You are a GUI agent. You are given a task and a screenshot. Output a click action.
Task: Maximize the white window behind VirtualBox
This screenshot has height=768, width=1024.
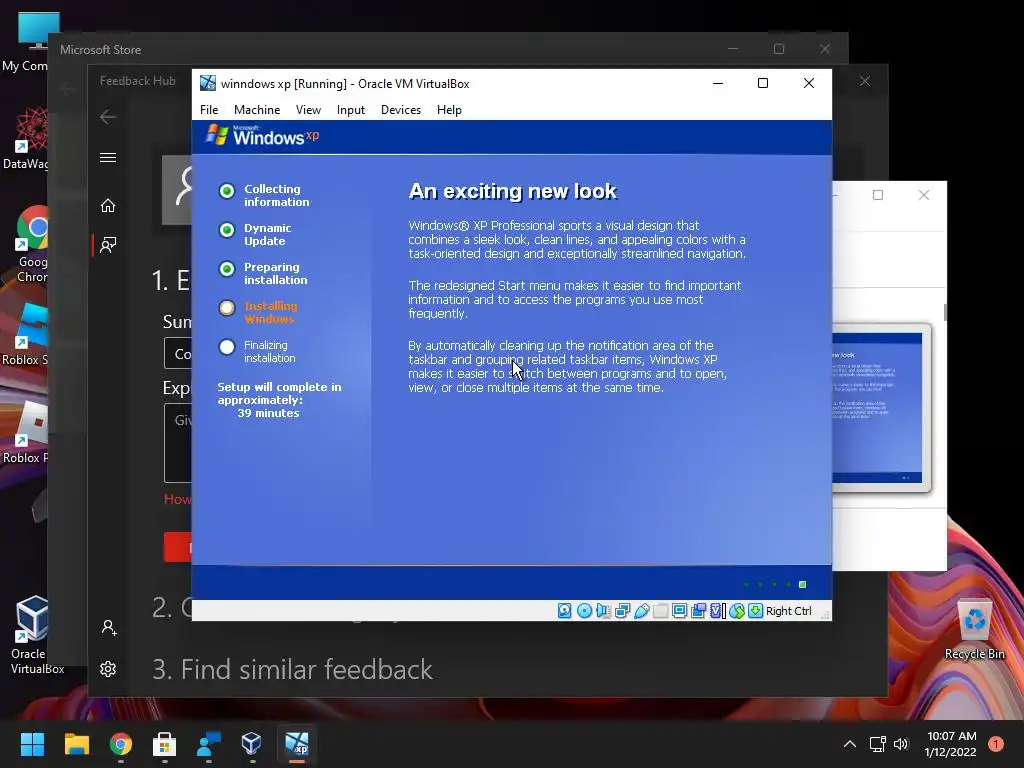click(878, 195)
